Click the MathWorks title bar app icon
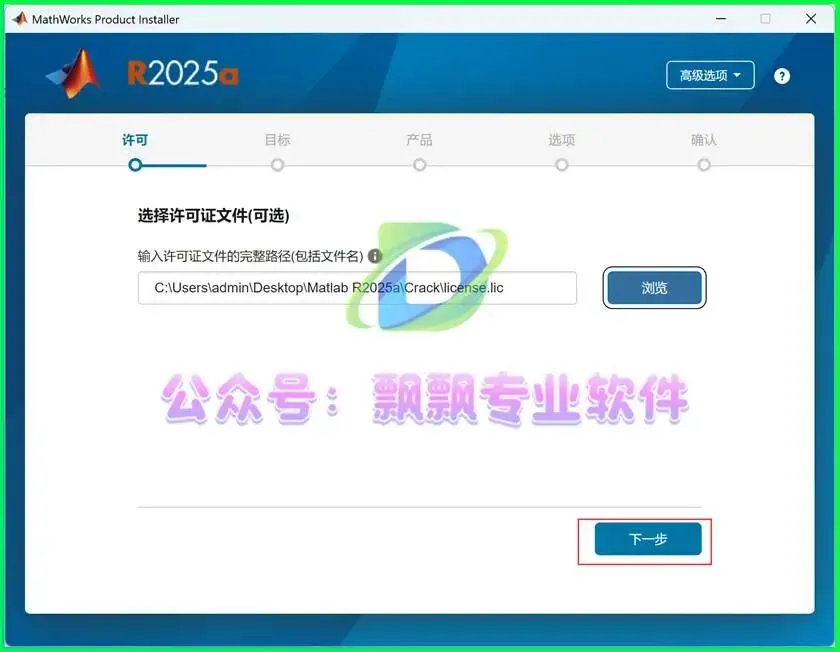 [20, 19]
